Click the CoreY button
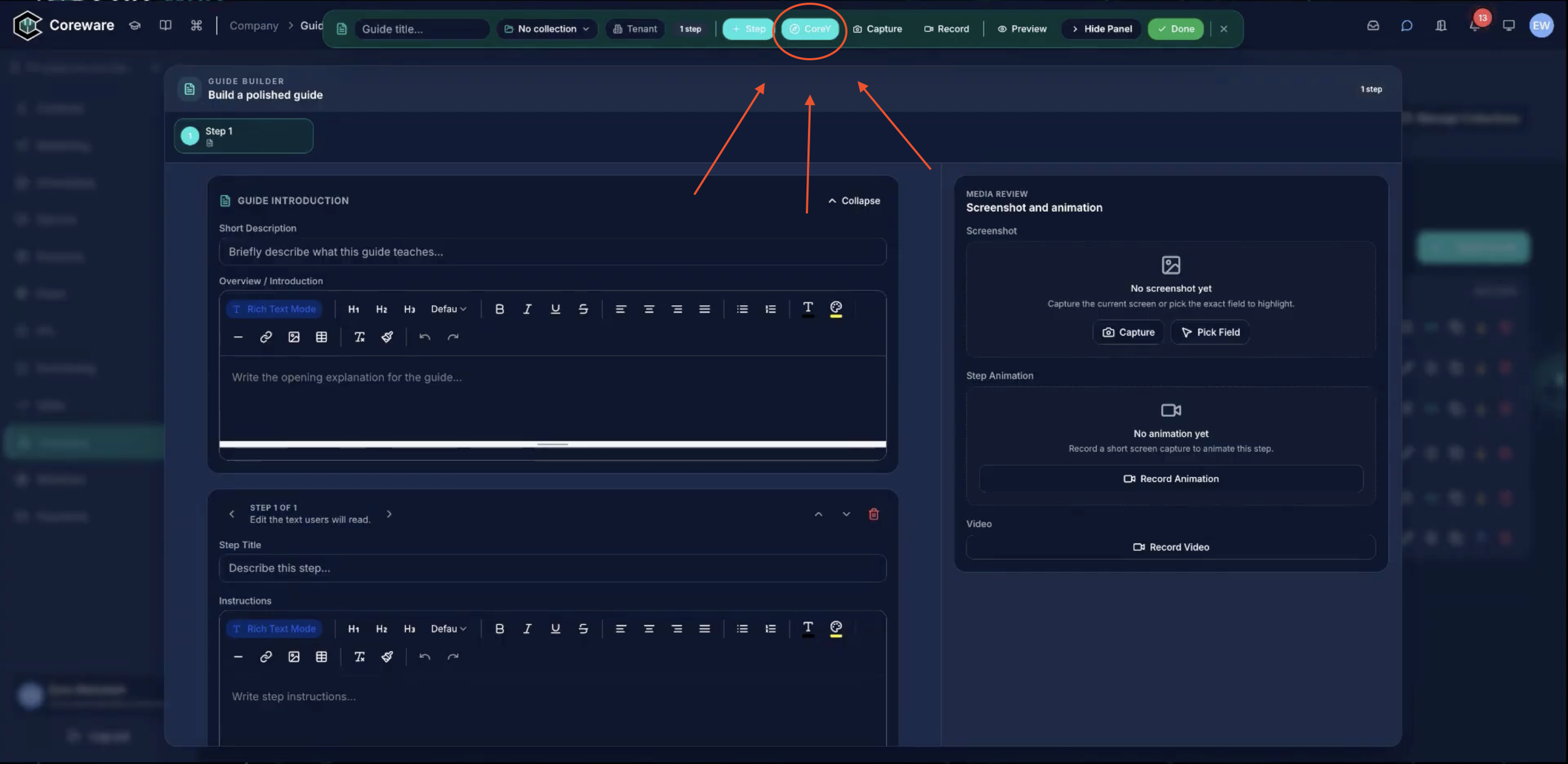Image resolution: width=1568 pixels, height=764 pixels. pyautogui.click(x=810, y=29)
